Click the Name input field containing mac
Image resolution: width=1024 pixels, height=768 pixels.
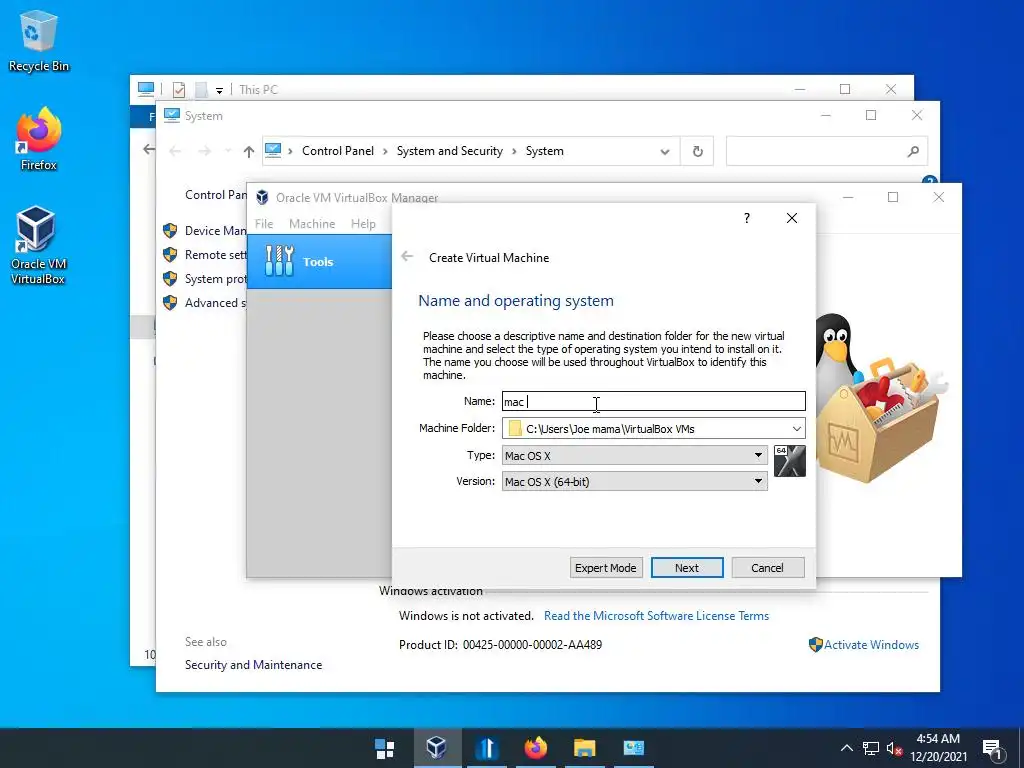coord(653,401)
